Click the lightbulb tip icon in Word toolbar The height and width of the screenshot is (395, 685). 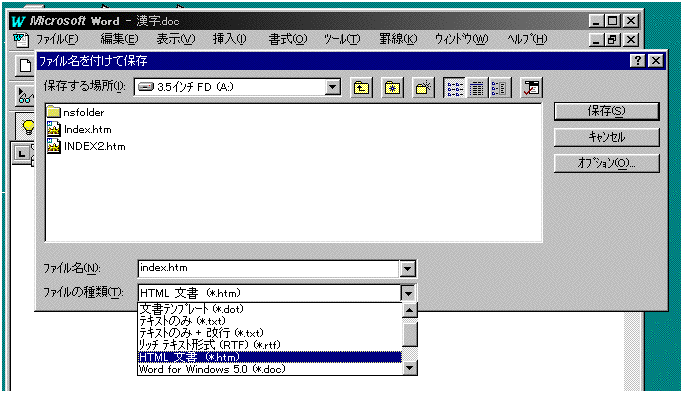pyautogui.click(x=28, y=127)
